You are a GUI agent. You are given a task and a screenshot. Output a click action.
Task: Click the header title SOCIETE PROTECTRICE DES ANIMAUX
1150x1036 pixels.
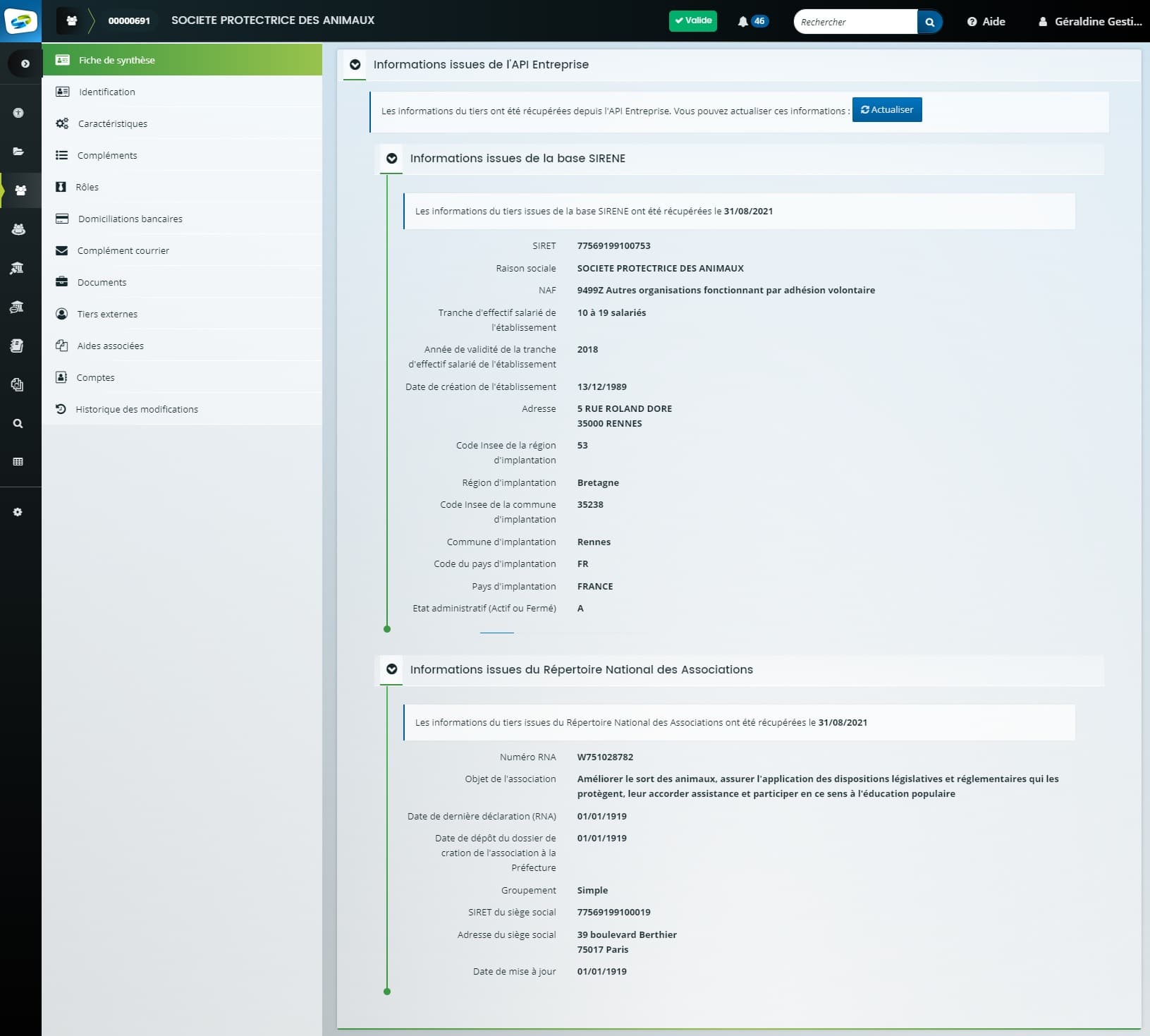(273, 20)
